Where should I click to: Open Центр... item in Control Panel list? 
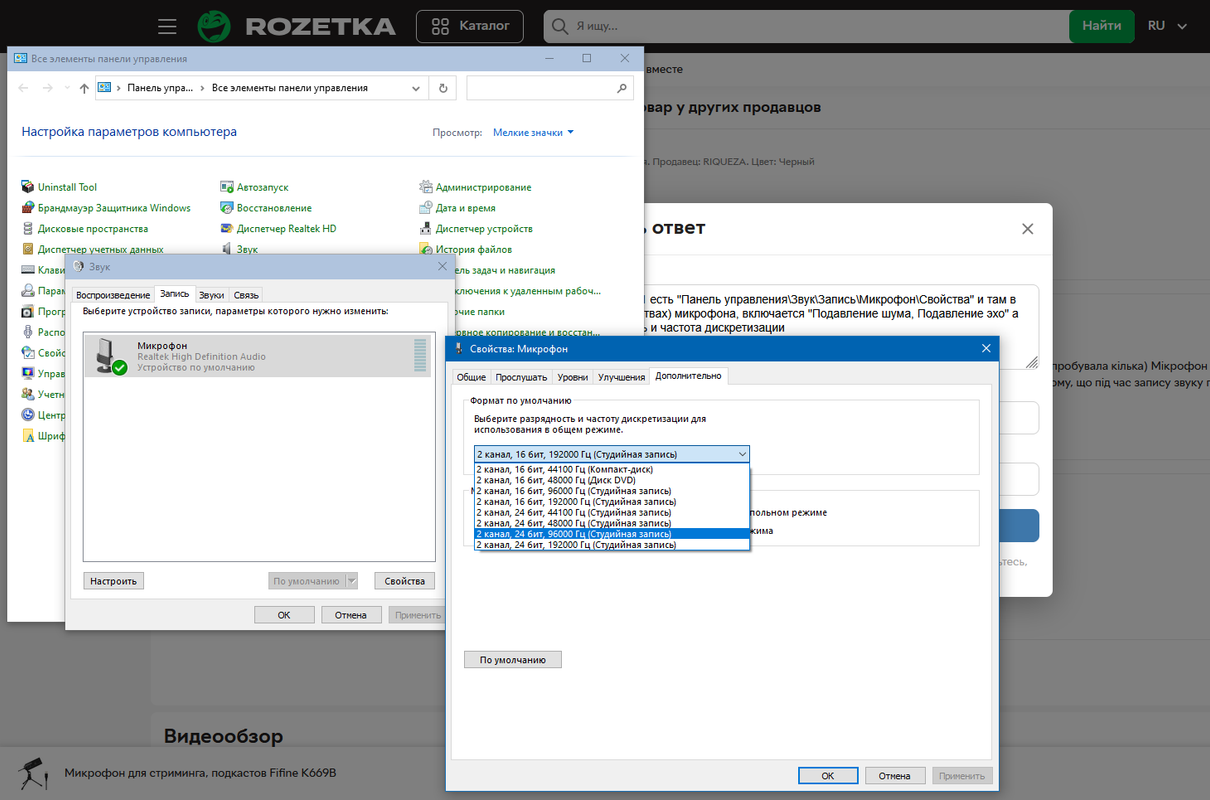tap(51, 414)
